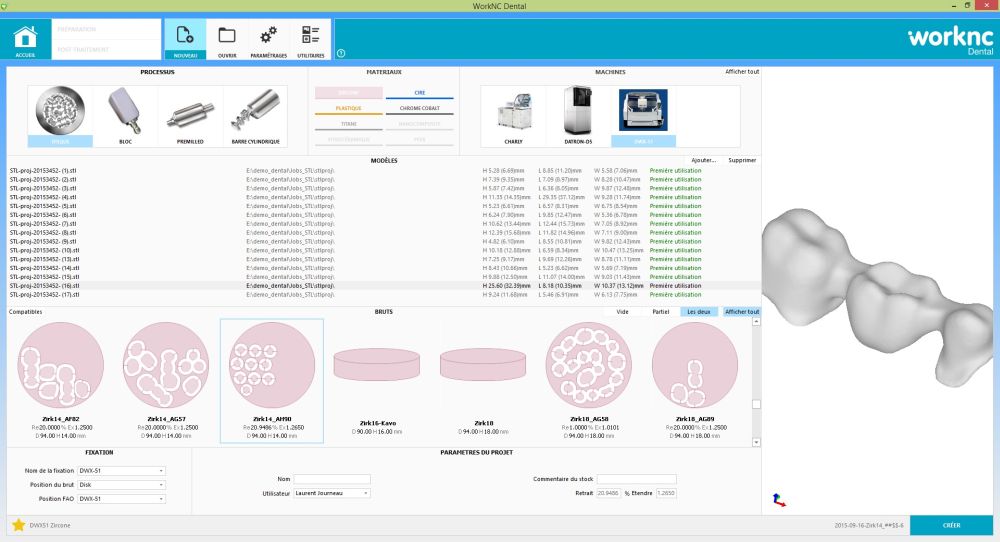1000x542 pixels.
Task: Click the Compatibles label
Action: 26,312
